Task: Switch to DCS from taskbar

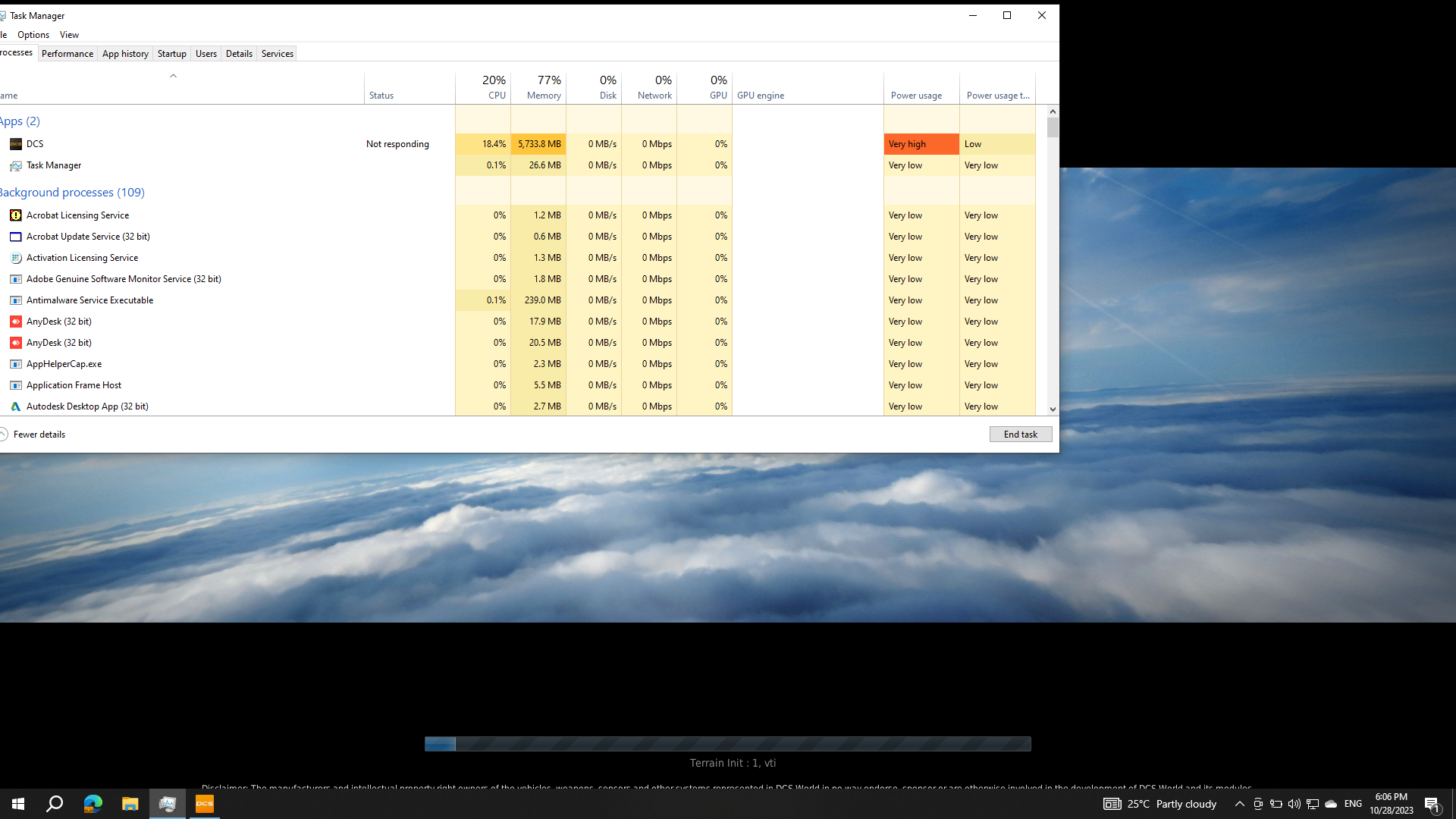Action: click(x=205, y=804)
